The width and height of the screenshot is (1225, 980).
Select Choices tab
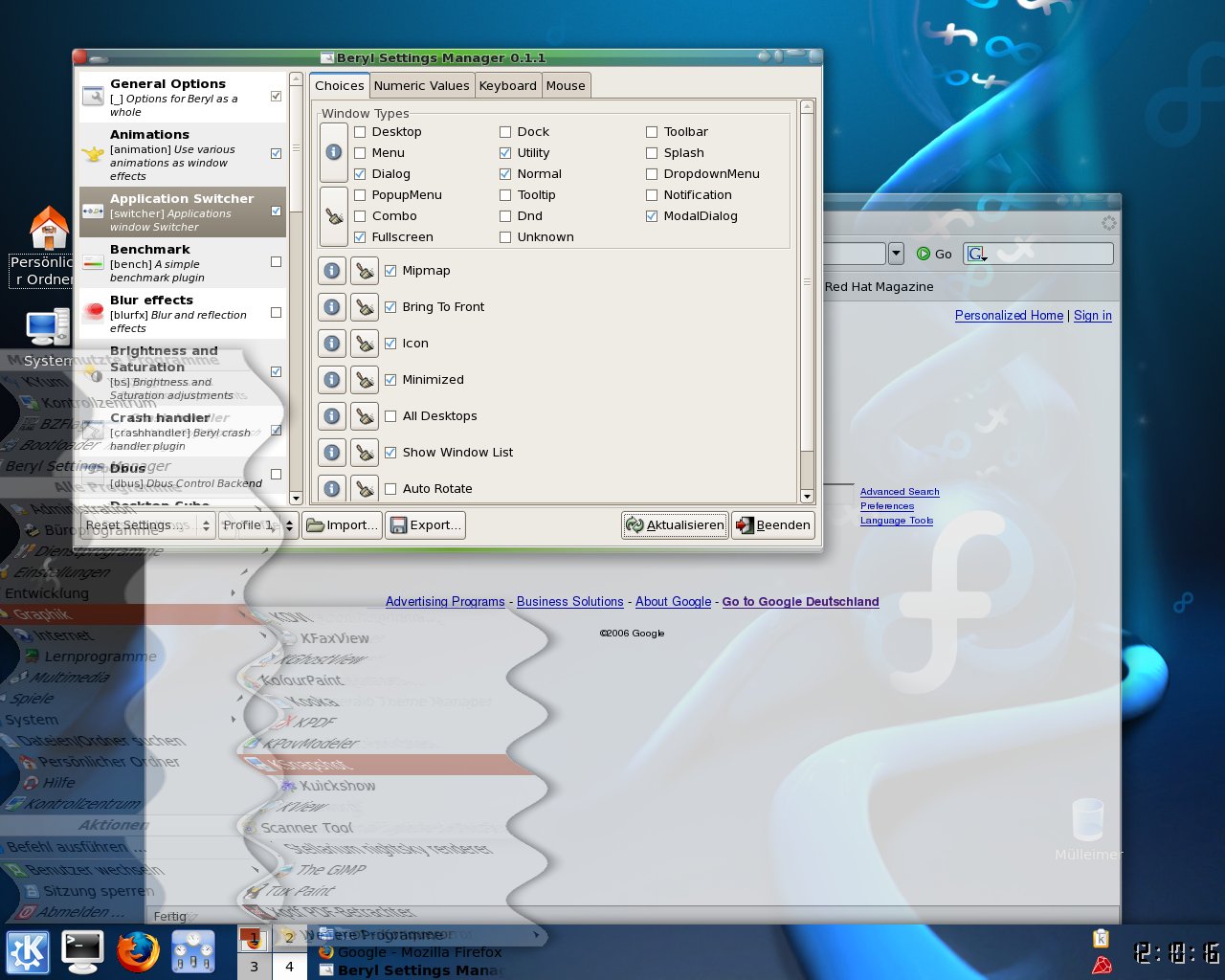(x=340, y=86)
